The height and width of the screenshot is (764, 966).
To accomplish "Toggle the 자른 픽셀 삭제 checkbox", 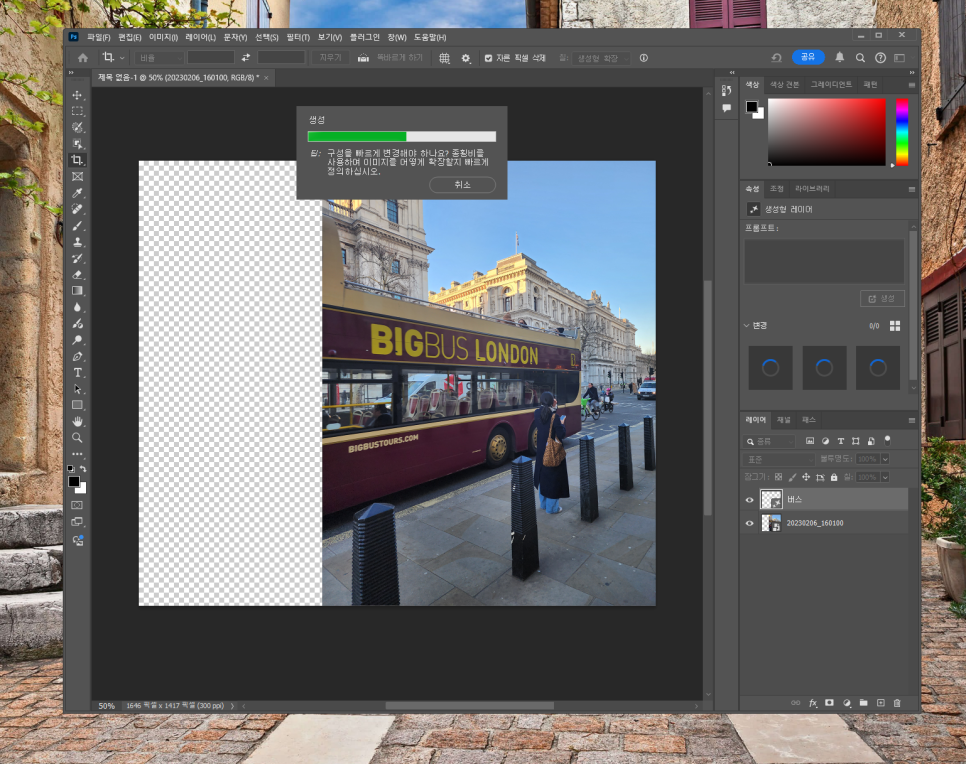I will 488,58.
